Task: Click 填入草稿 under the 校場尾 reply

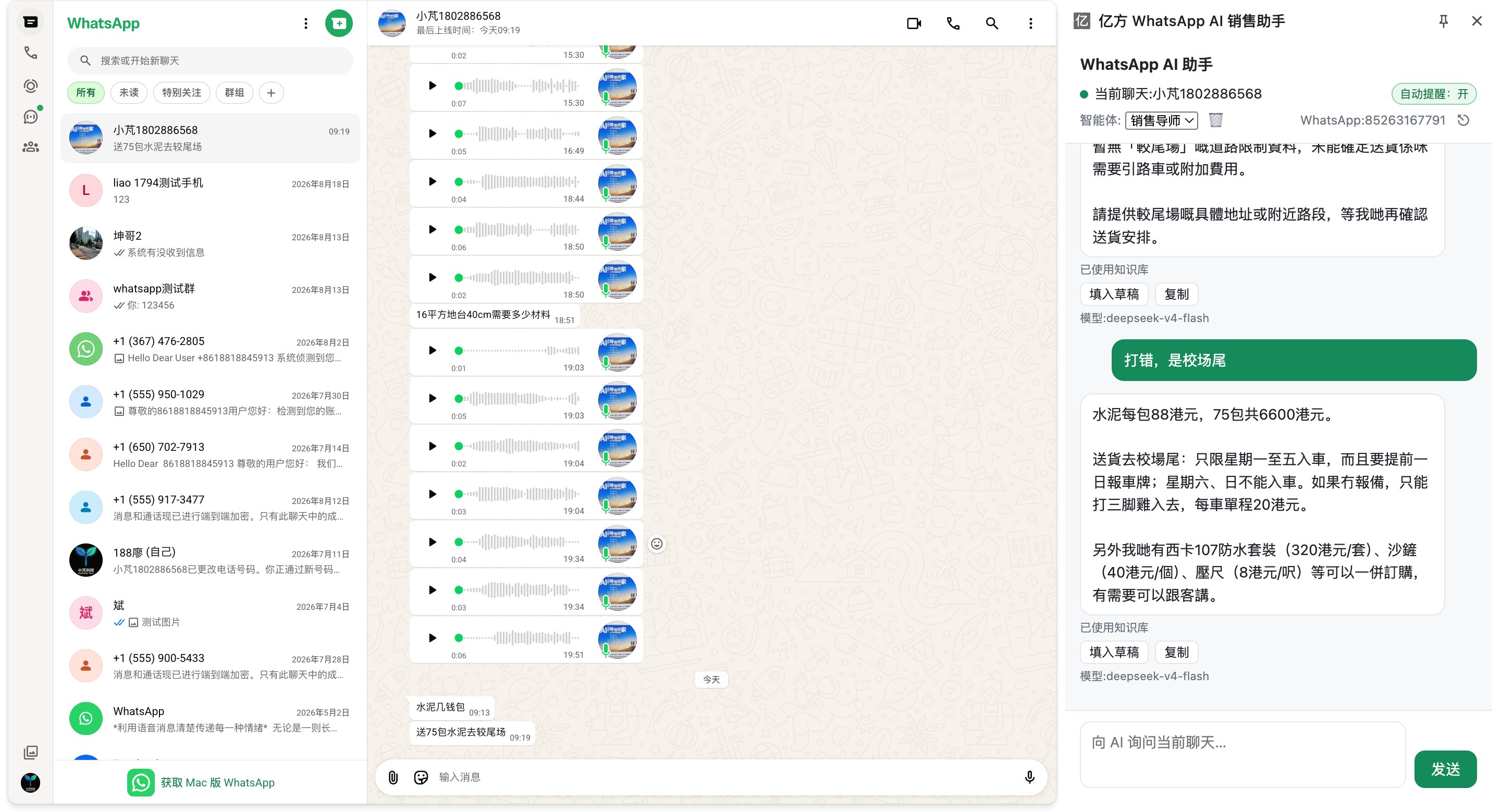Action: [x=1114, y=652]
